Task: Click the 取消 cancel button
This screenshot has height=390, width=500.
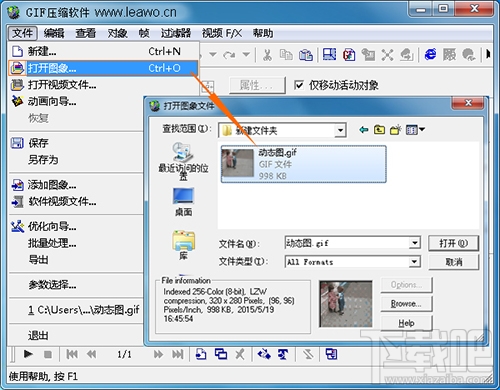Action: pyautogui.click(x=453, y=262)
